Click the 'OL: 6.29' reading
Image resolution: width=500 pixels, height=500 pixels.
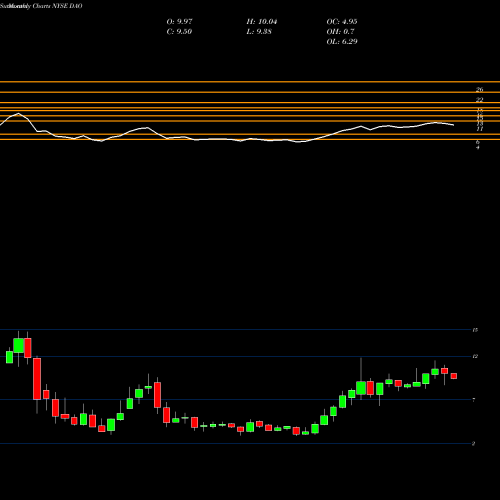coord(342,42)
